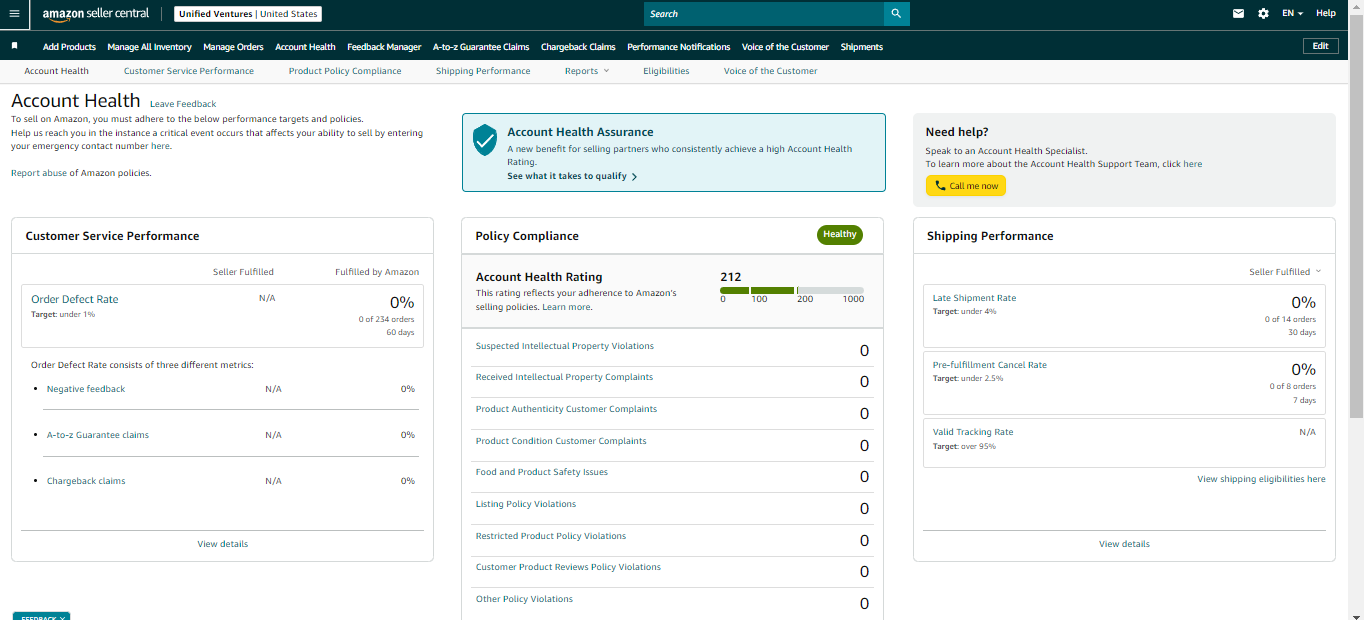Viewport: 1364px width, 620px height.
Task: Click the green Healthy status badge
Action: point(840,235)
